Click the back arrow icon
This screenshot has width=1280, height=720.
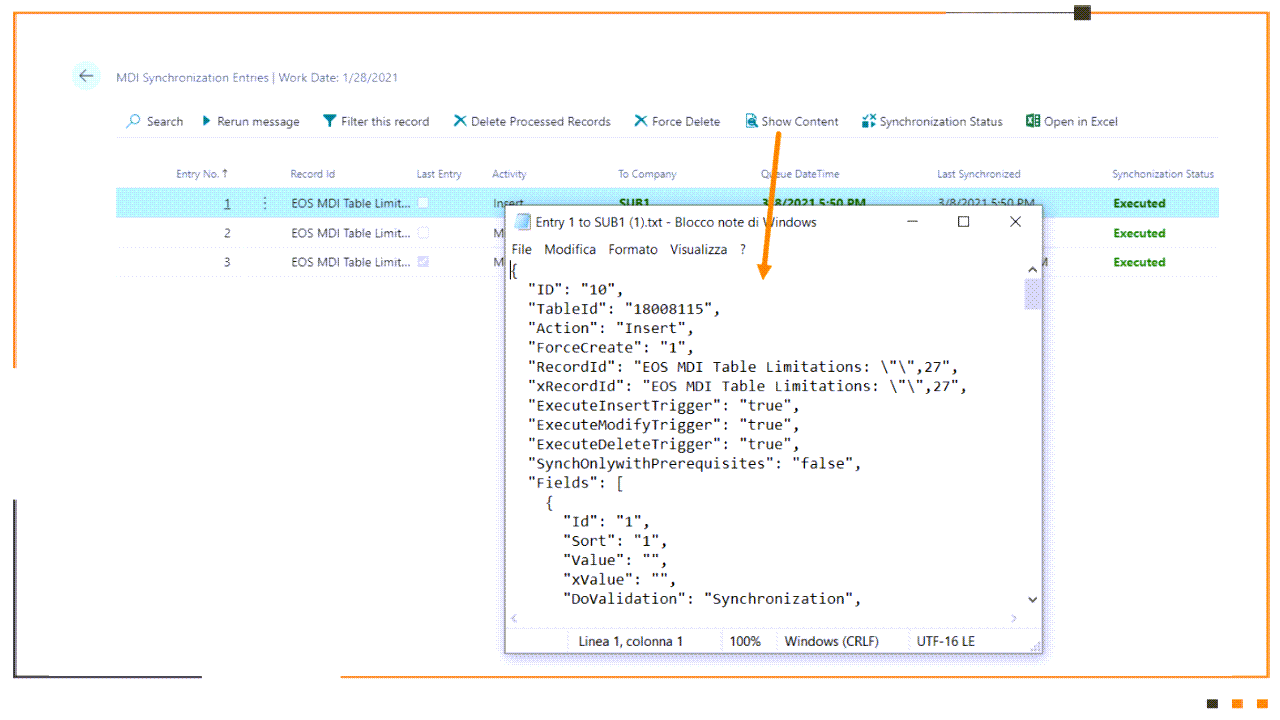click(86, 76)
